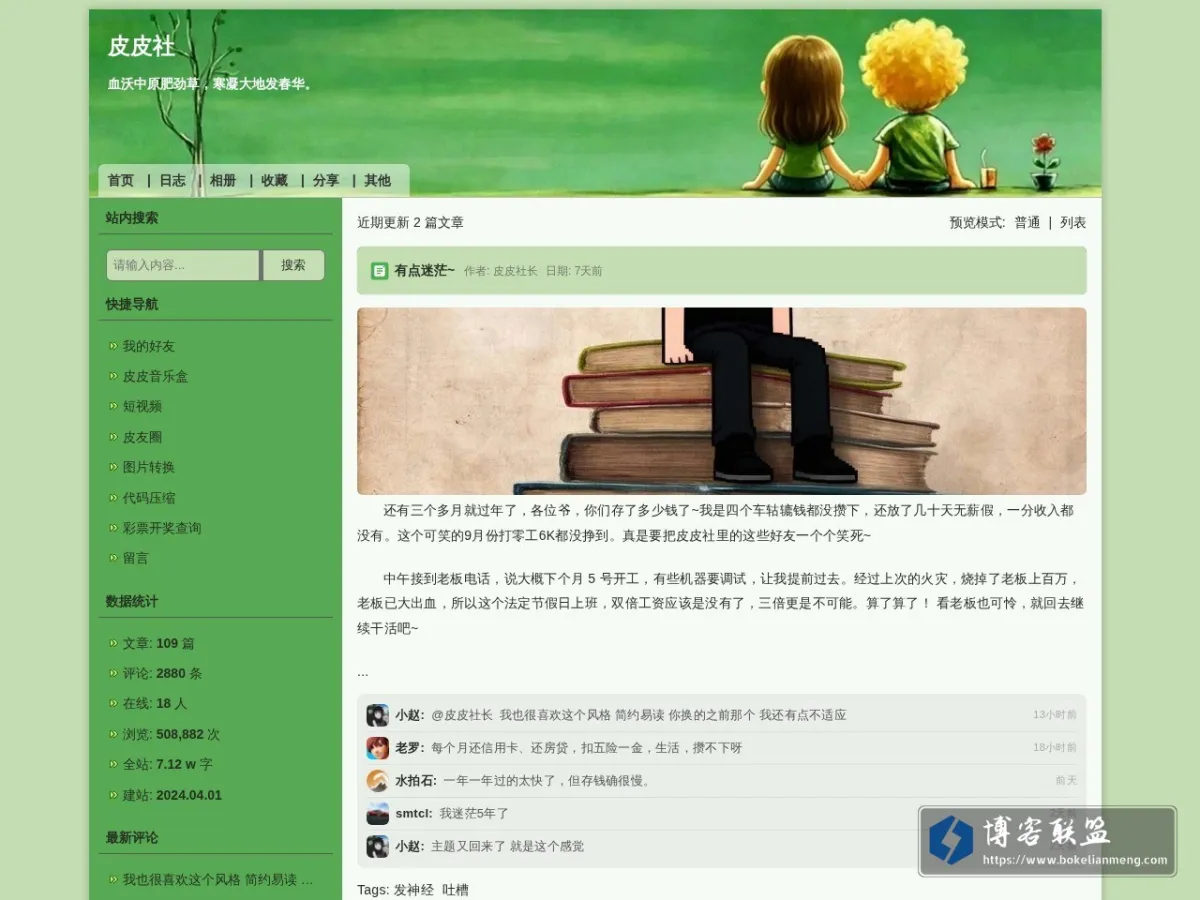Open 皮皮音乐盒 in quick navigation
The height and width of the screenshot is (900, 1200).
coord(155,376)
